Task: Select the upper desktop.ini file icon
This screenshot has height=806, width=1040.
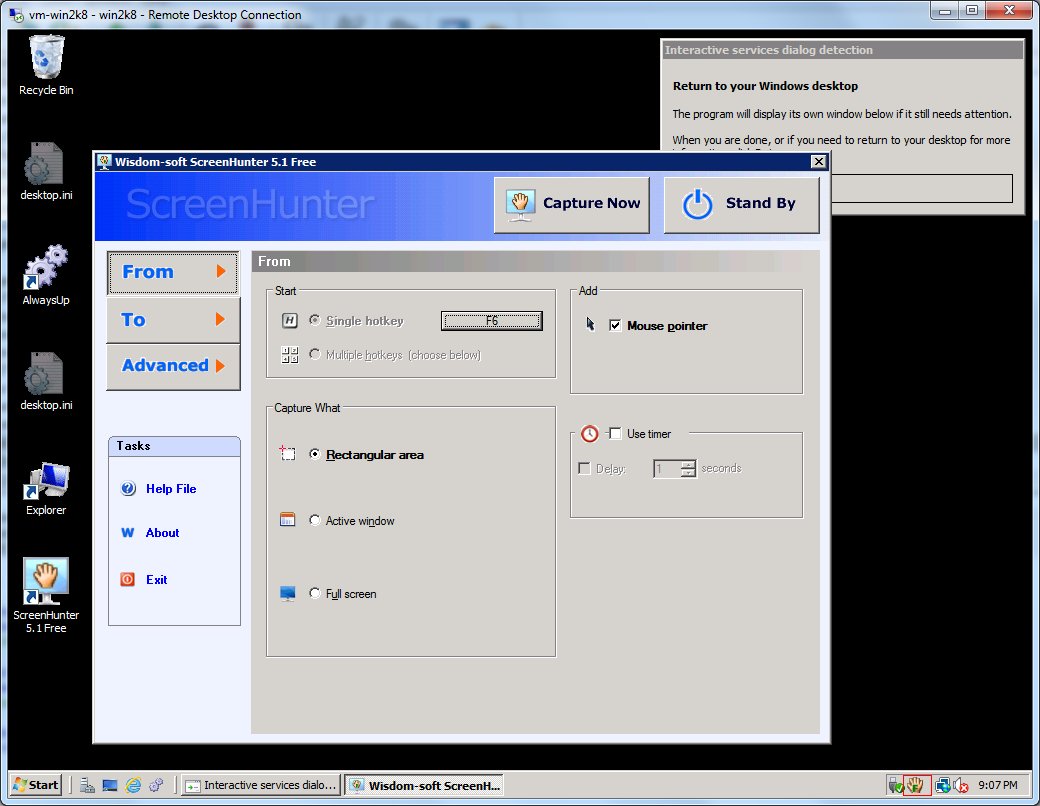Action: click(44, 163)
